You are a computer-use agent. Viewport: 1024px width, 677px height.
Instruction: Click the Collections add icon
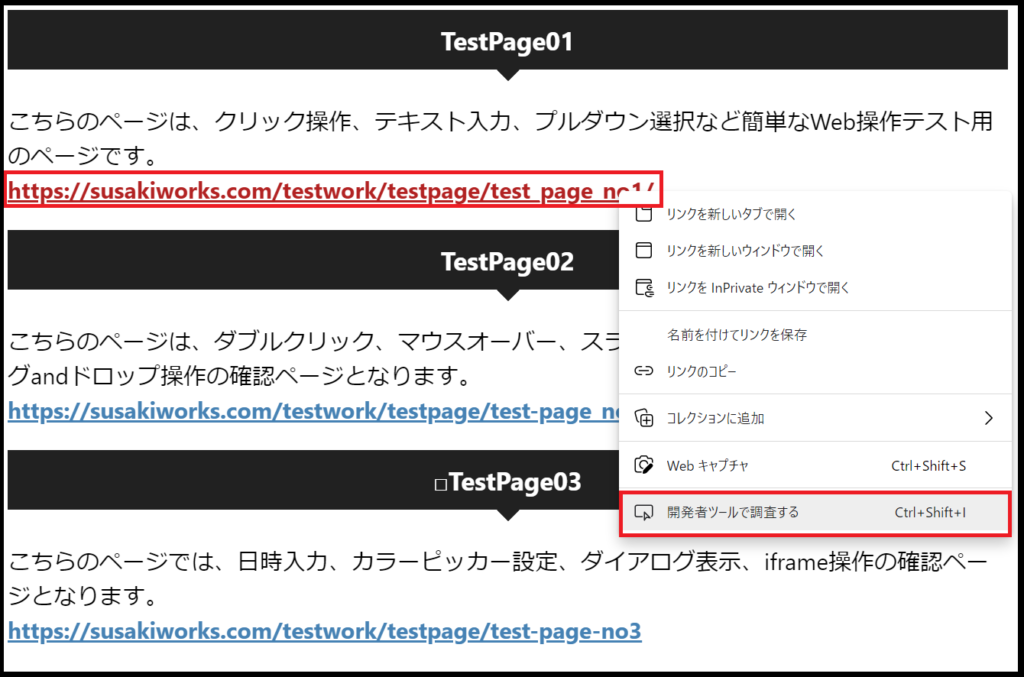645,418
